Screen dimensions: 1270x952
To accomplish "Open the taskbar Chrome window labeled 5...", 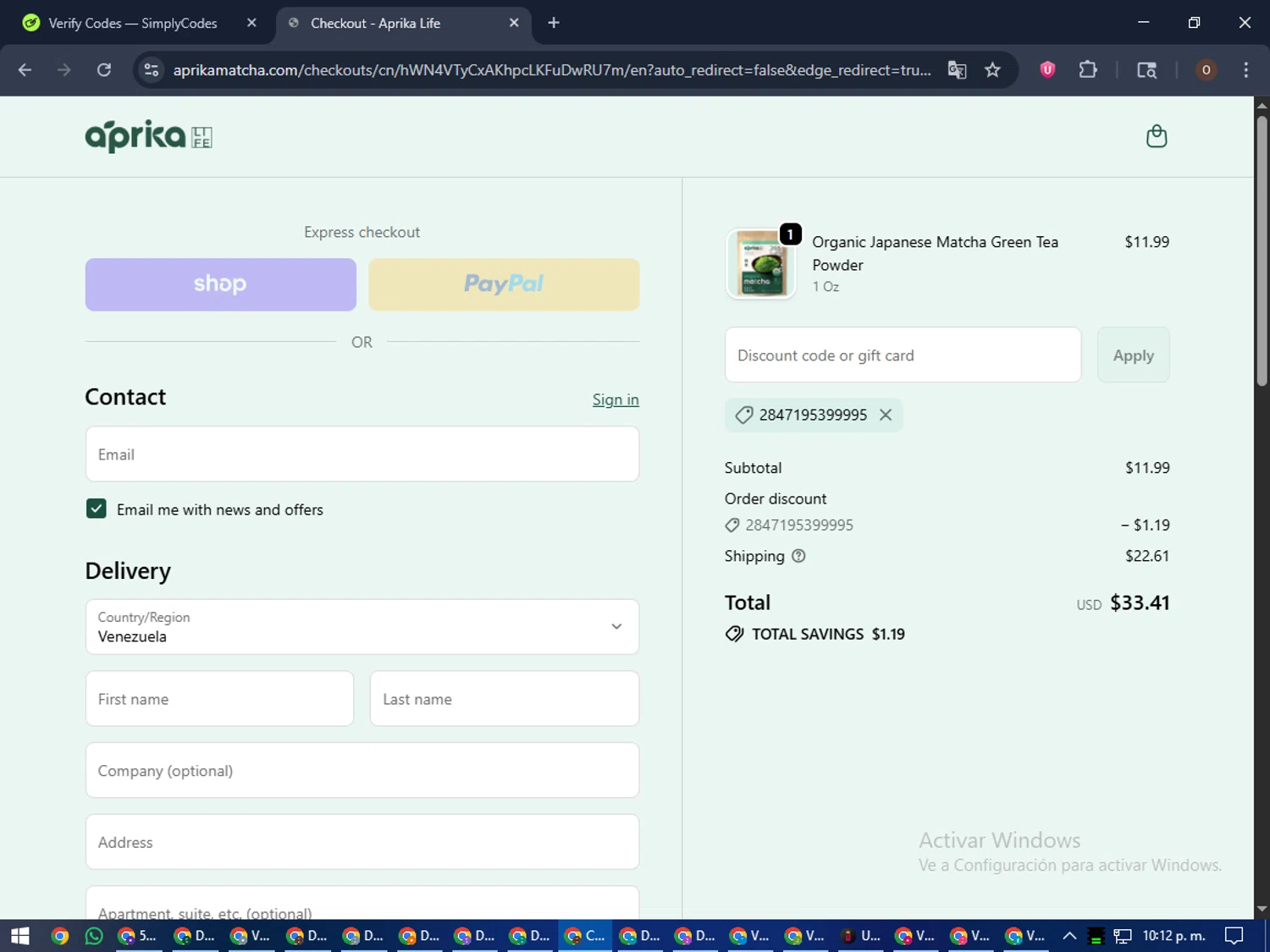I will pyautogui.click(x=138, y=936).
